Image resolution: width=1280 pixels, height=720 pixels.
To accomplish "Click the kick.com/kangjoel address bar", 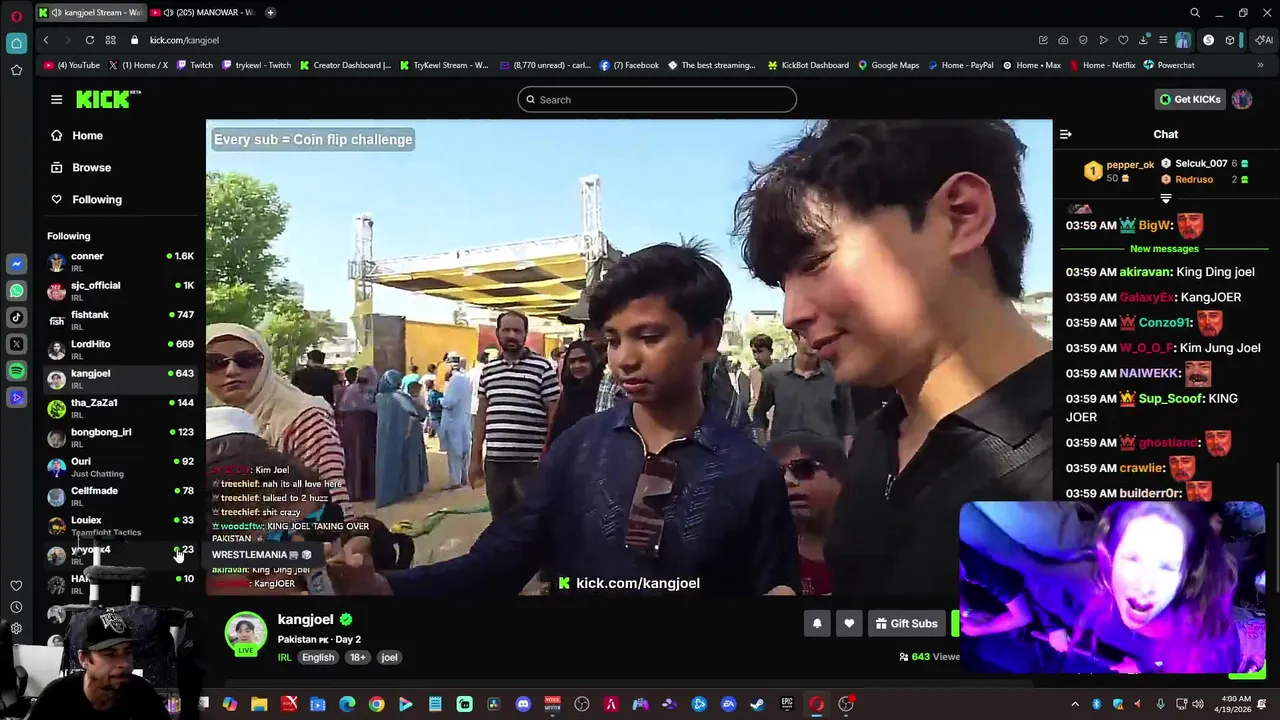I will coord(185,40).
